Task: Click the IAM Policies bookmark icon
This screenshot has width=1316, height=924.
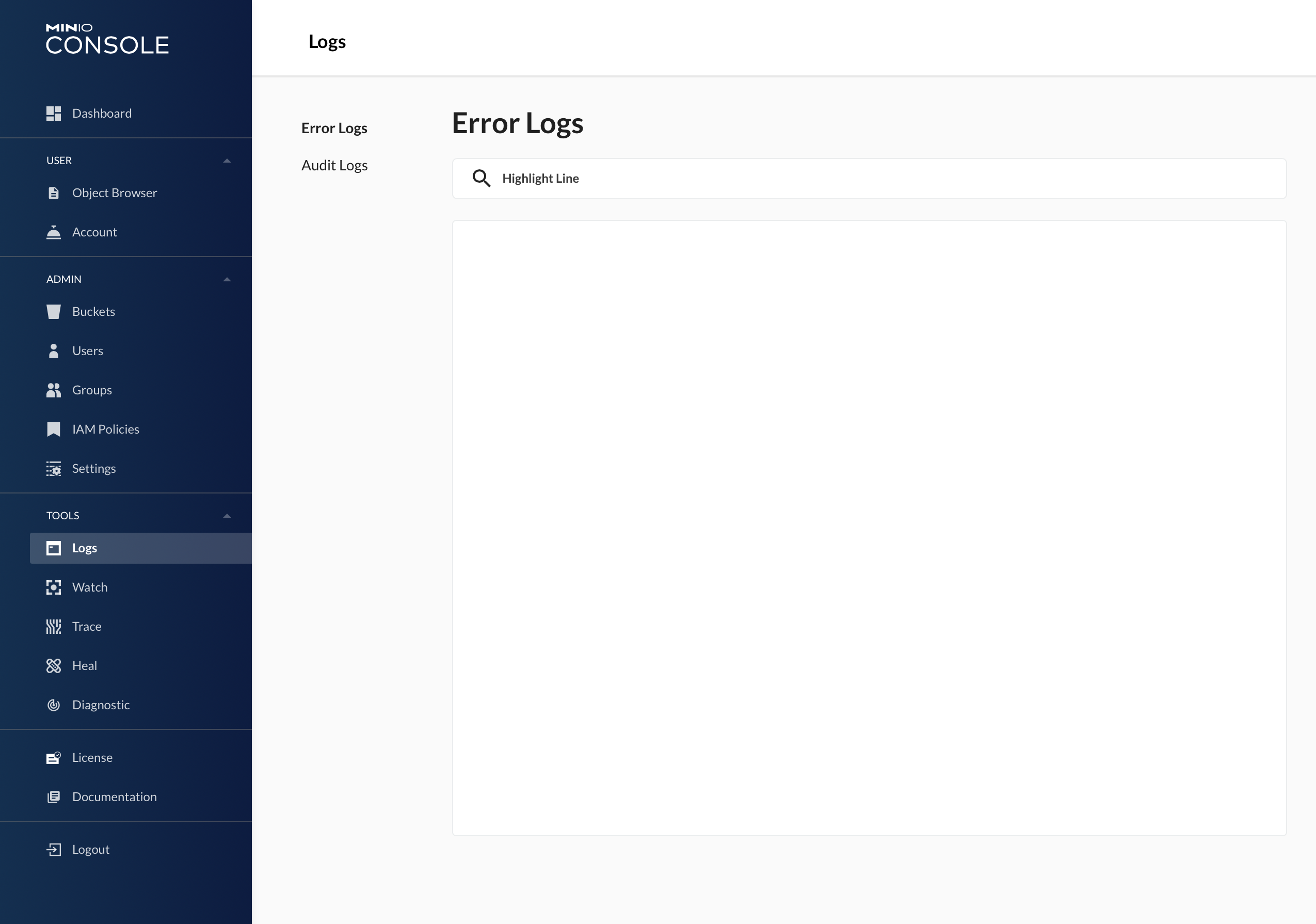Action: point(53,429)
